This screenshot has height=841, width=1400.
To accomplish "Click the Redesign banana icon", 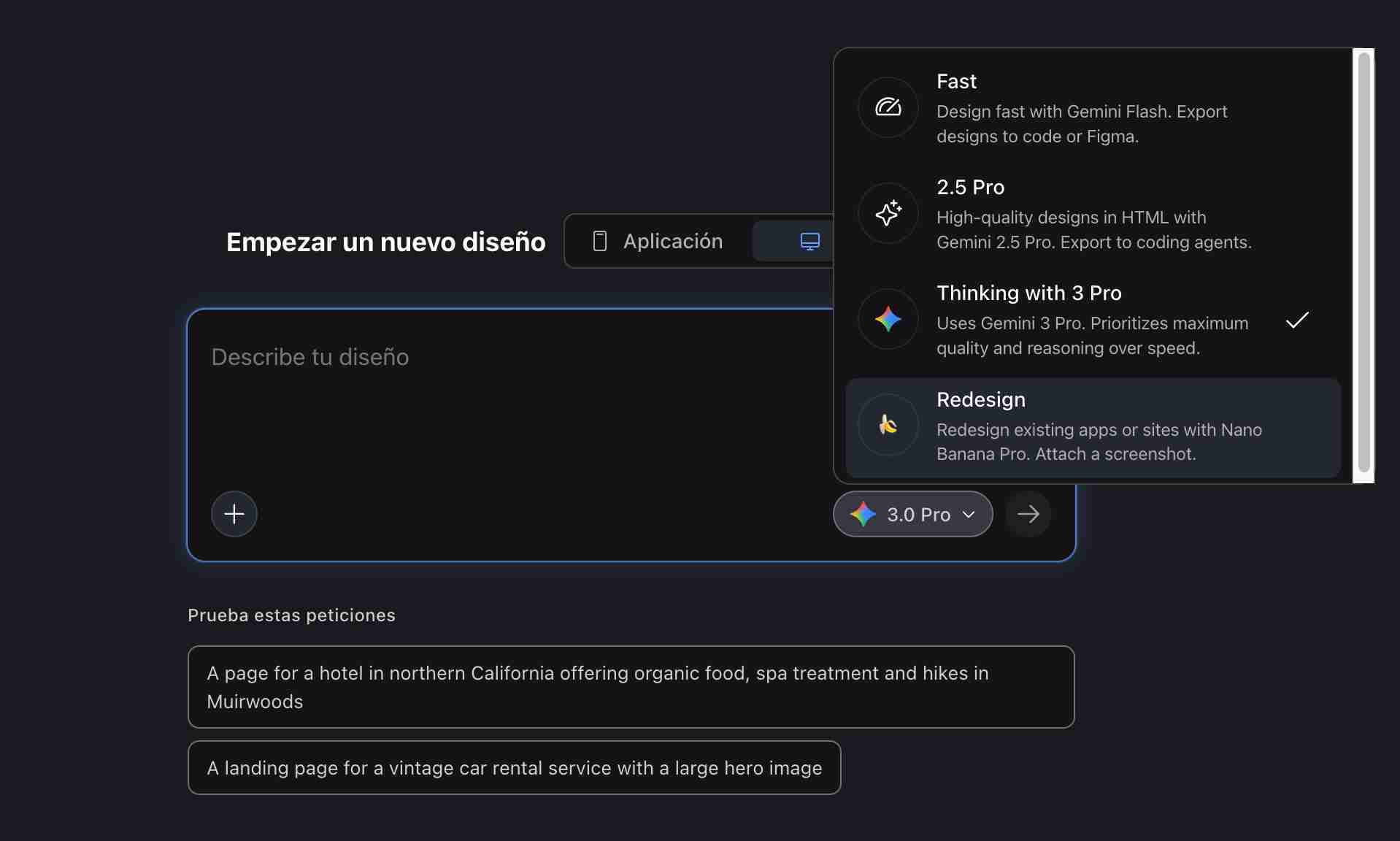I will tap(888, 425).
